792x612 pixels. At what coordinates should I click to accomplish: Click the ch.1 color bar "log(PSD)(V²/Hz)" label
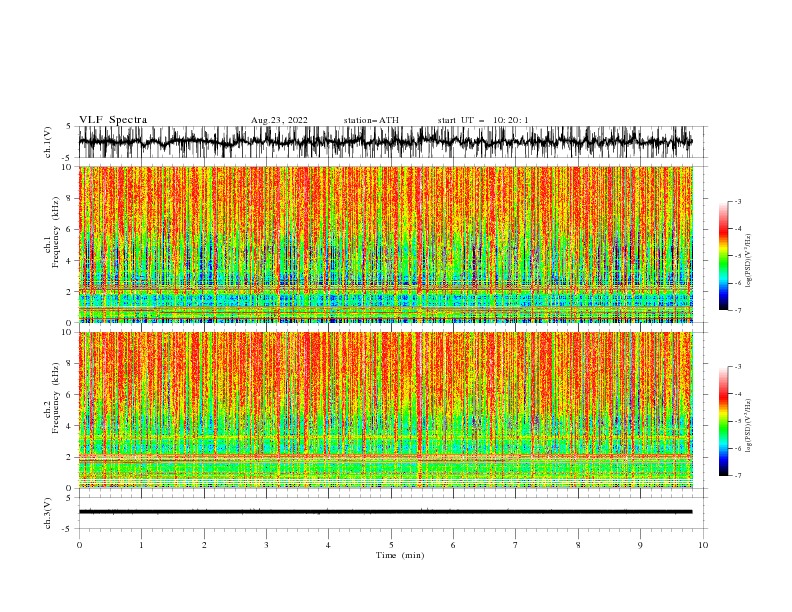[749, 261]
